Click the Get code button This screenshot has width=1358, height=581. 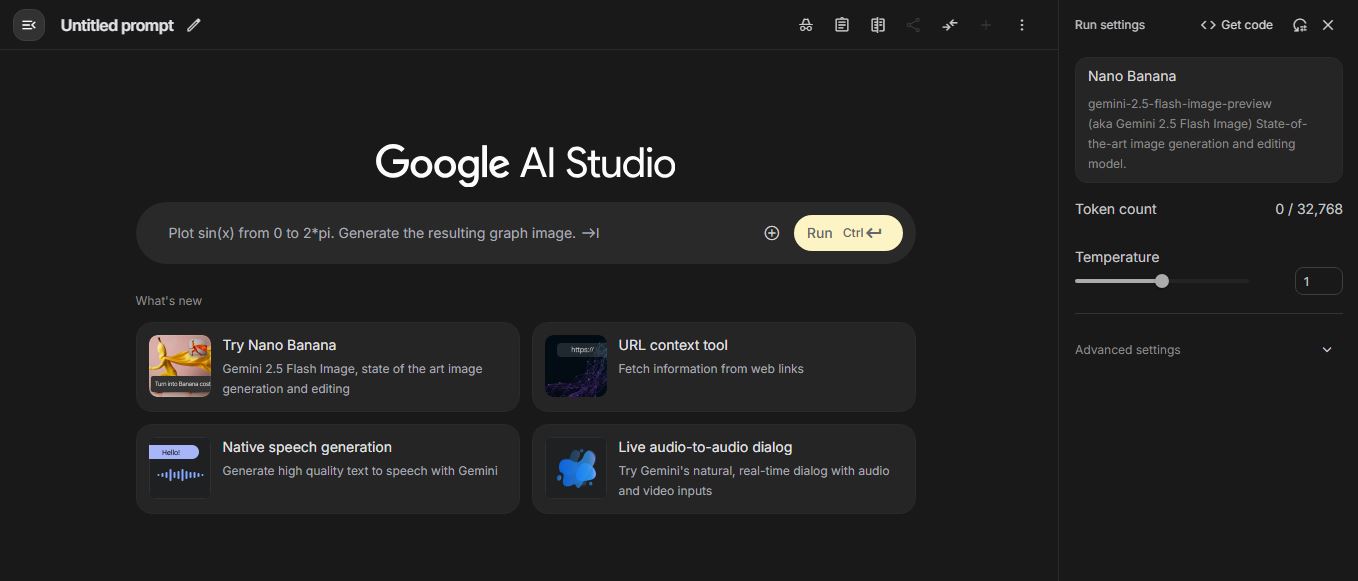point(1237,25)
